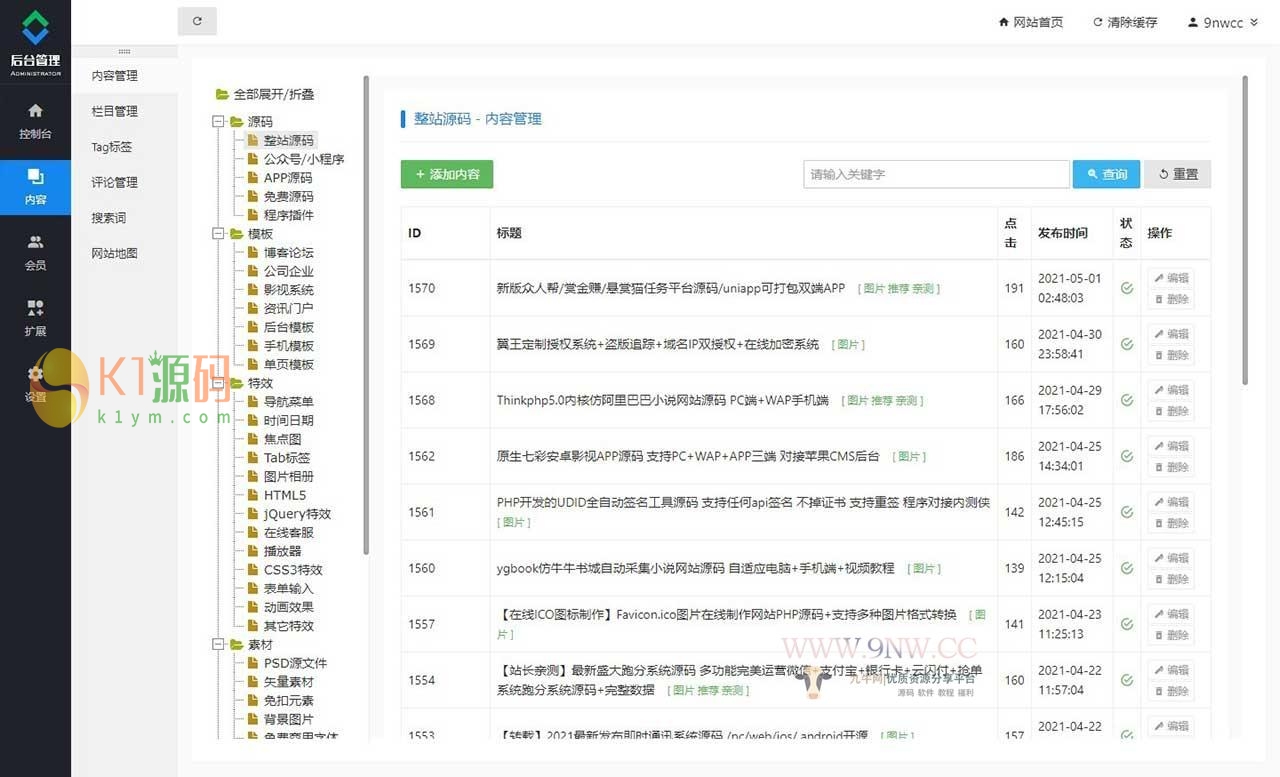Click the 请输入关键字 search field
The image size is (1280, 777).
coord(936,174)
